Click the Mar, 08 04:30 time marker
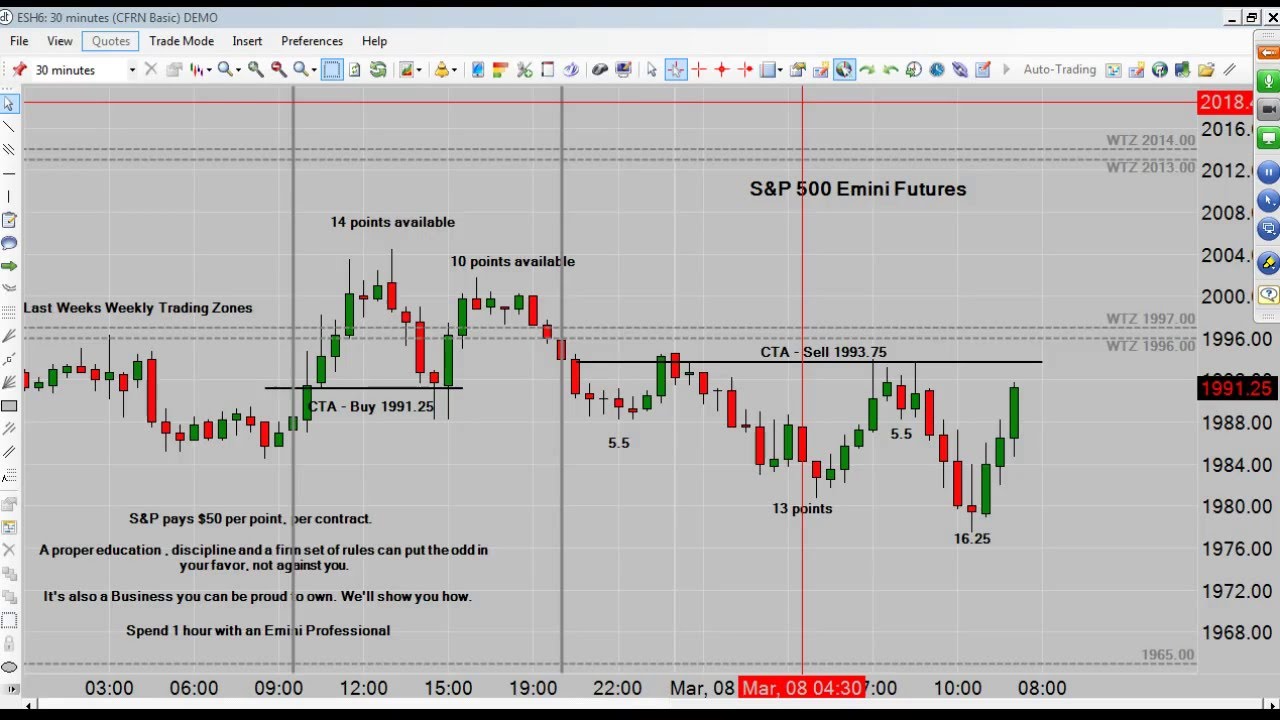Screen dimensions: 1280x720 pyautogui.click(x=802, y=688)
